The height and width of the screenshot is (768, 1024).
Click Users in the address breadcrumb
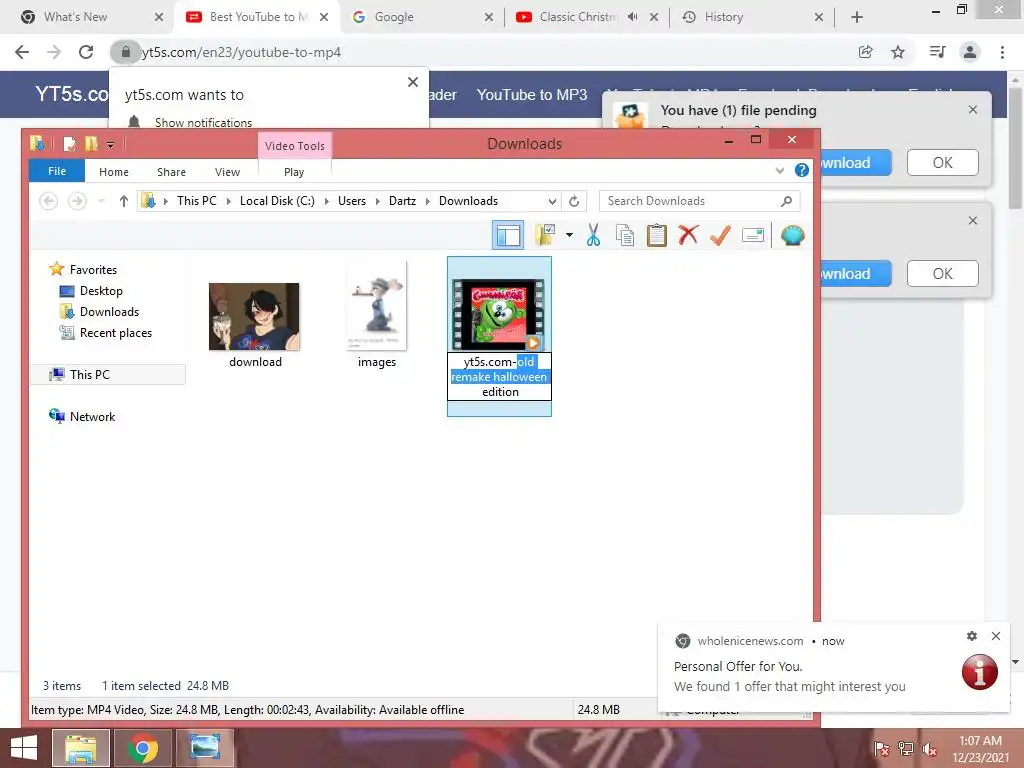351,201
